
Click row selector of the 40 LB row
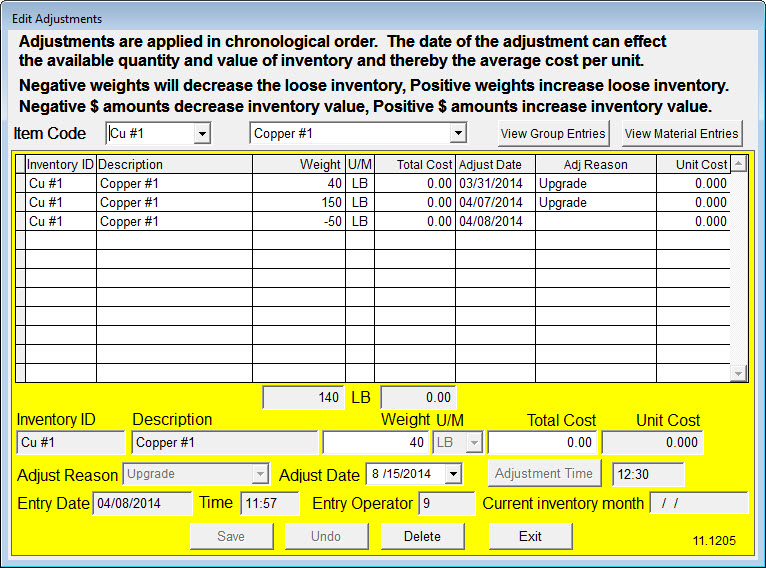tap(21, 183)
